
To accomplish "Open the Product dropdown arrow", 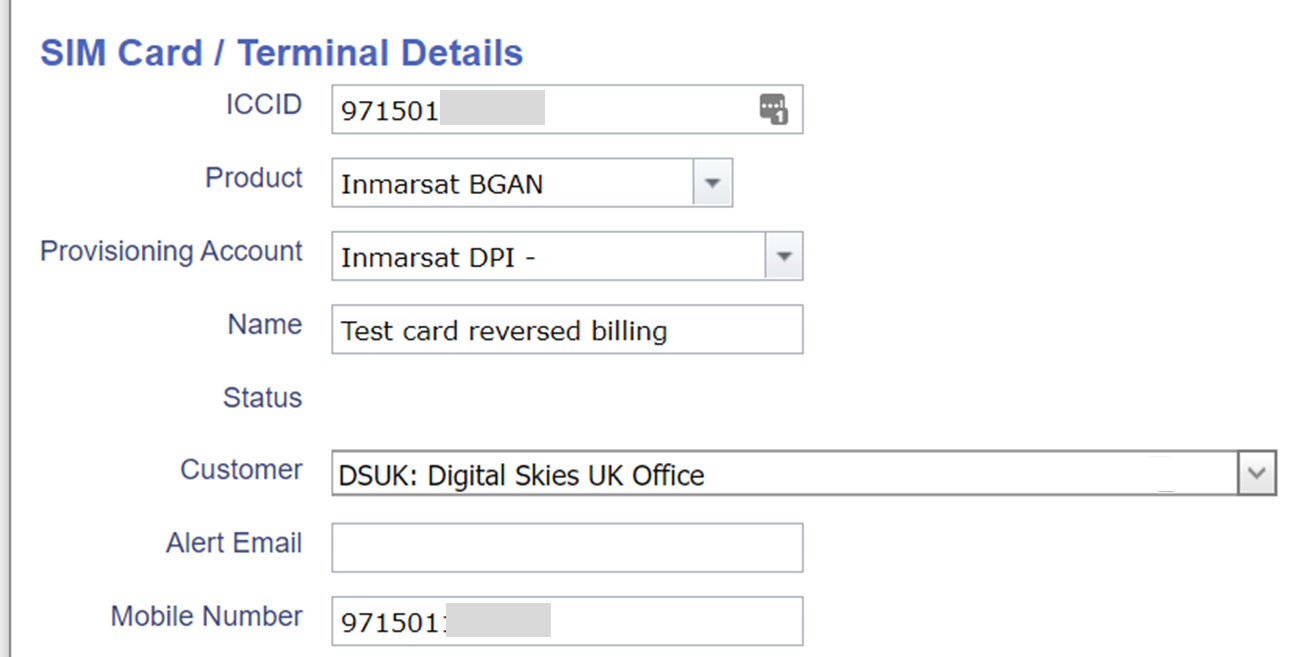I will (x=712, y=183).
